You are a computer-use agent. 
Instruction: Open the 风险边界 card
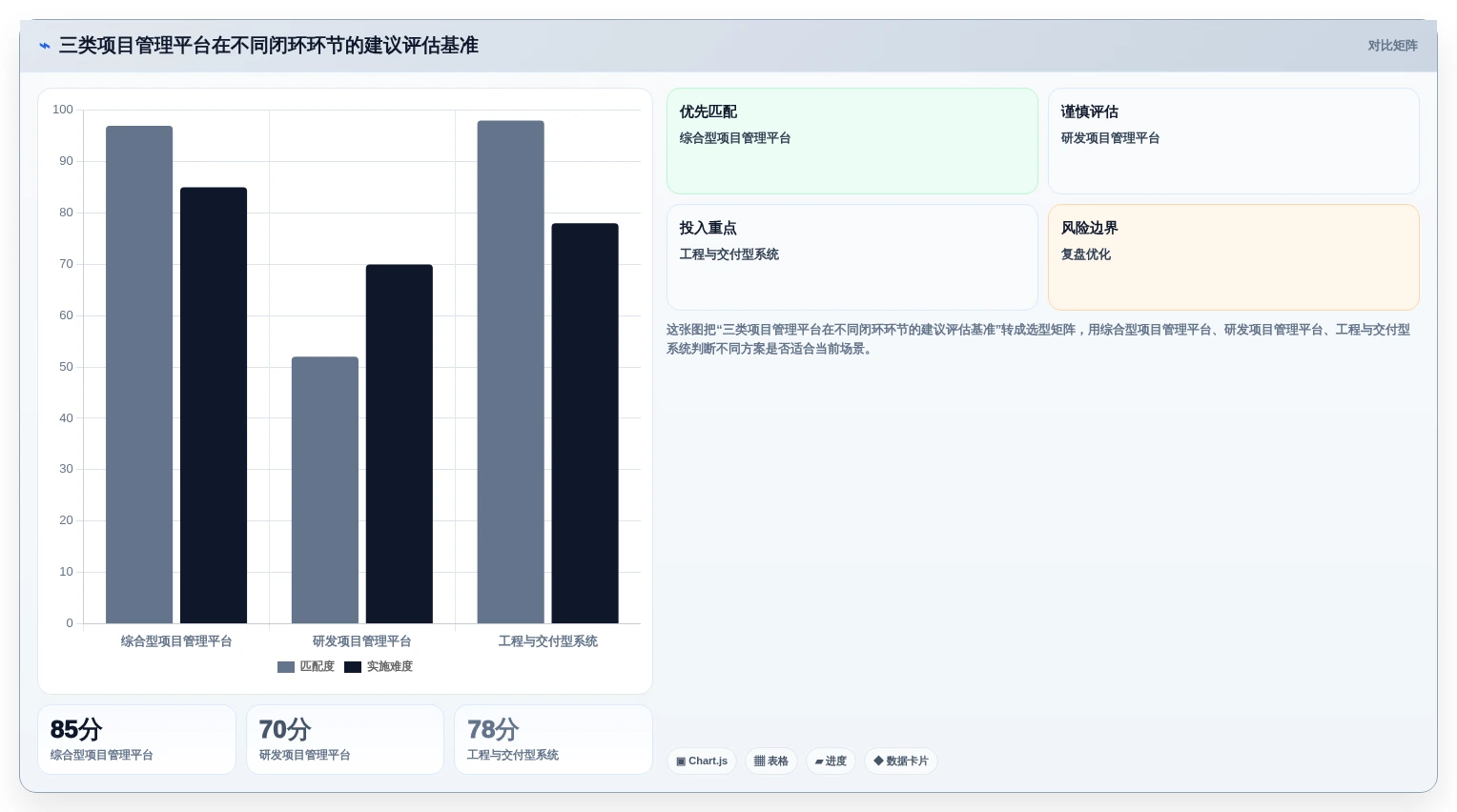tap(1234, 257)
